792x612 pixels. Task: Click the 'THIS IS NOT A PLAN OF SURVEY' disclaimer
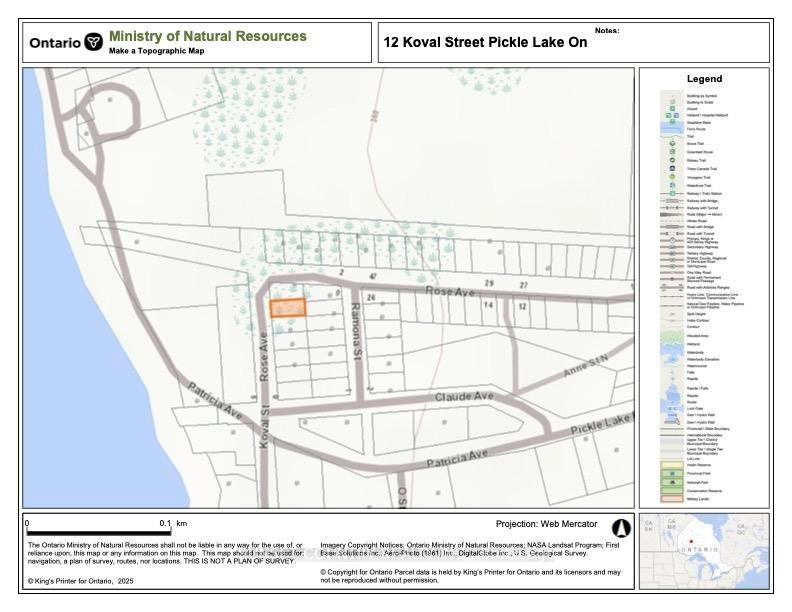click(x=239, y=561)
